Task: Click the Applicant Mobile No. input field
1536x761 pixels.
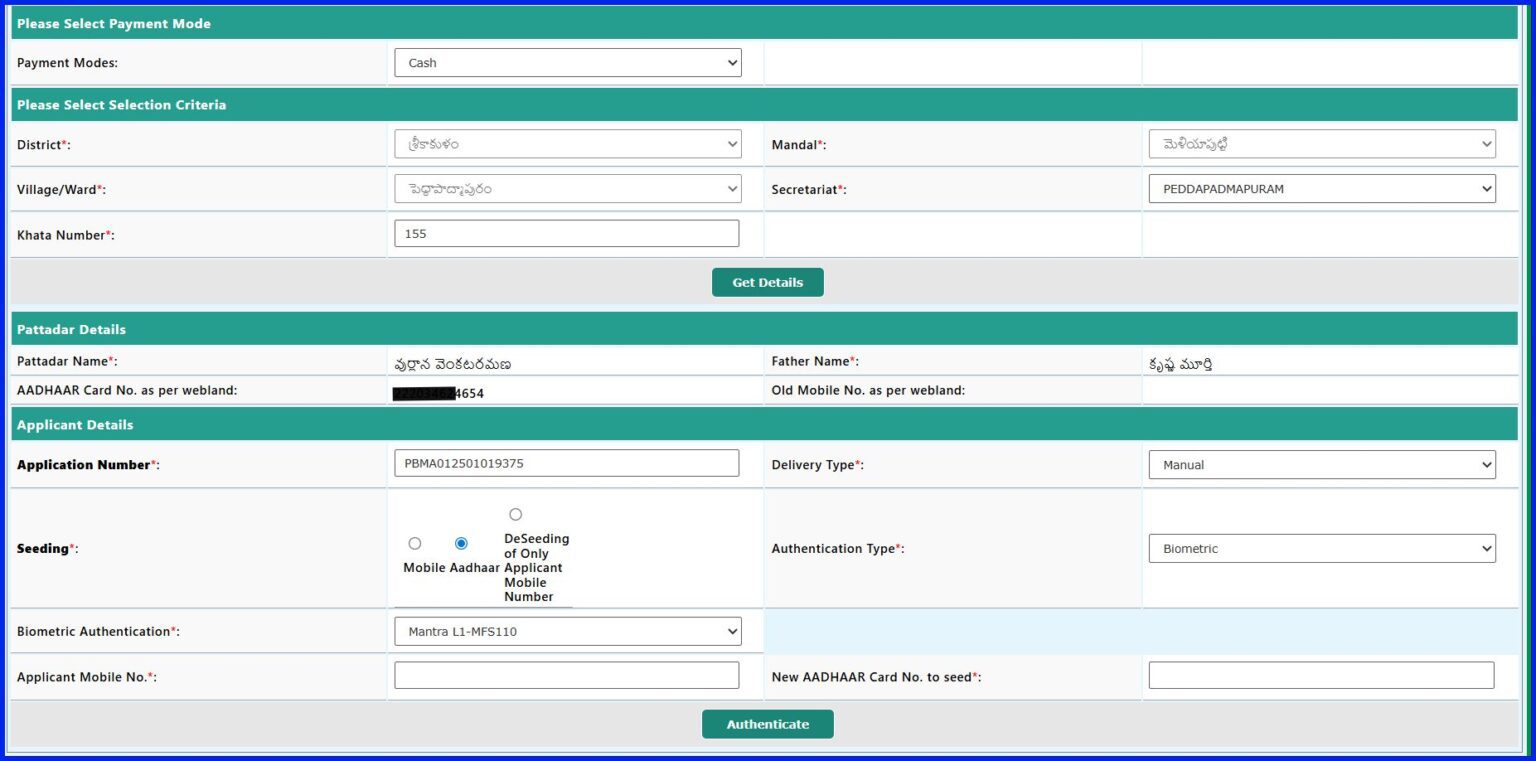Action: 567,674
